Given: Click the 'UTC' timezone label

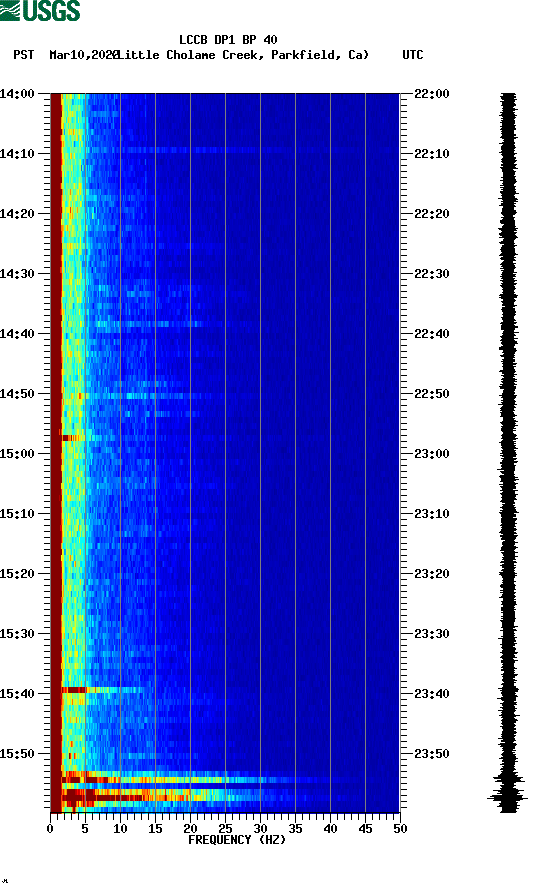Looking at the screenshot, I should click(x=413, y=55).
